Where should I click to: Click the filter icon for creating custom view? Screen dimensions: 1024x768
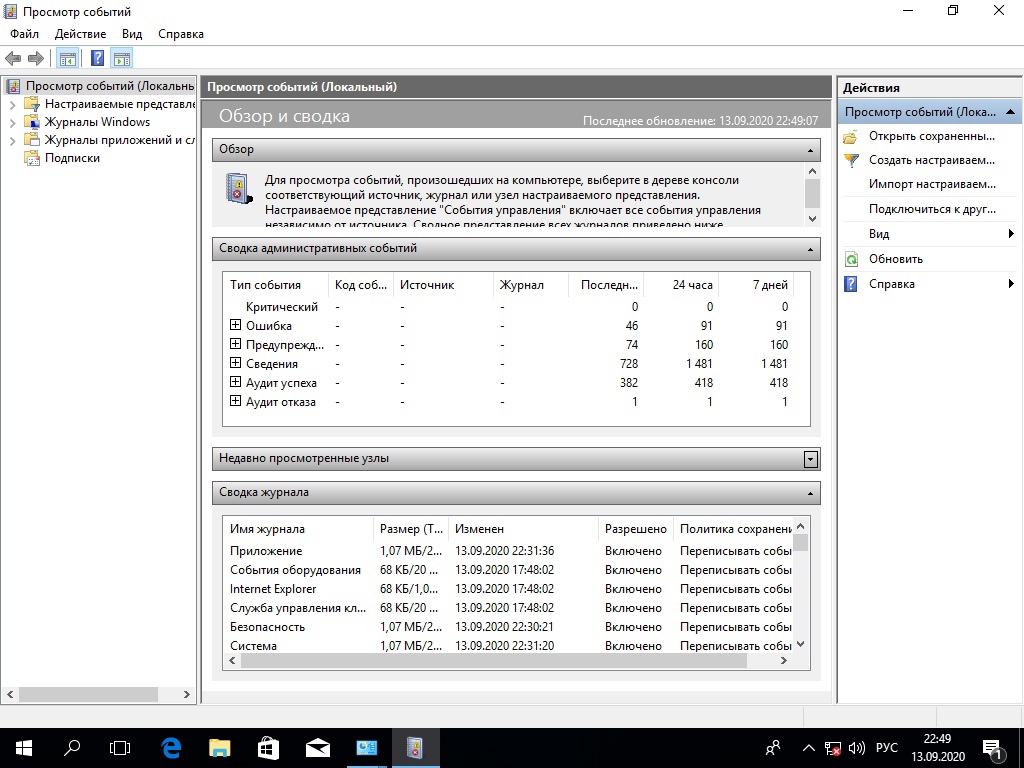pyautogui.click(x=851, y=160)
